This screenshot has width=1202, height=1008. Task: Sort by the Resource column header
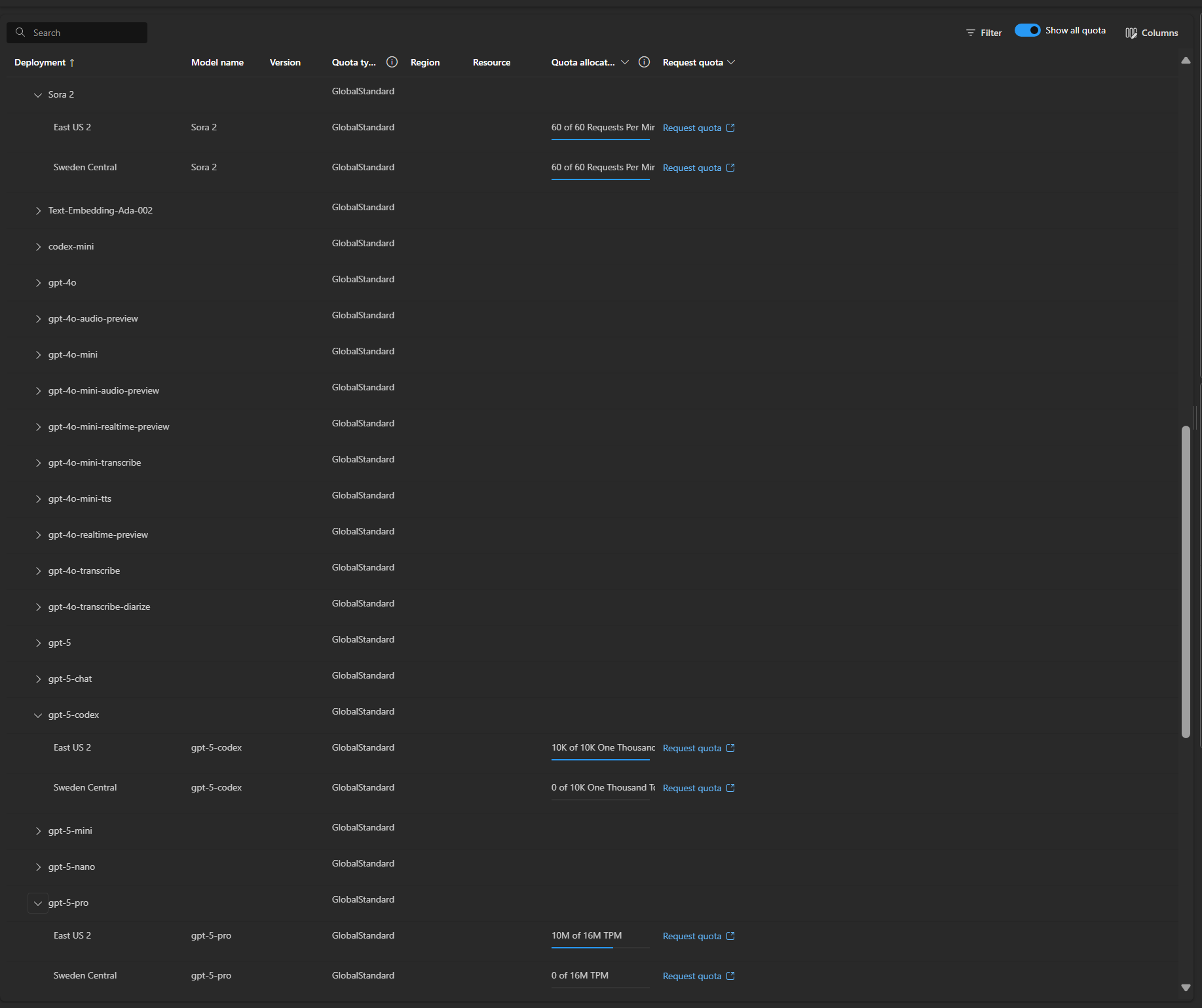(x=491, y=62)
